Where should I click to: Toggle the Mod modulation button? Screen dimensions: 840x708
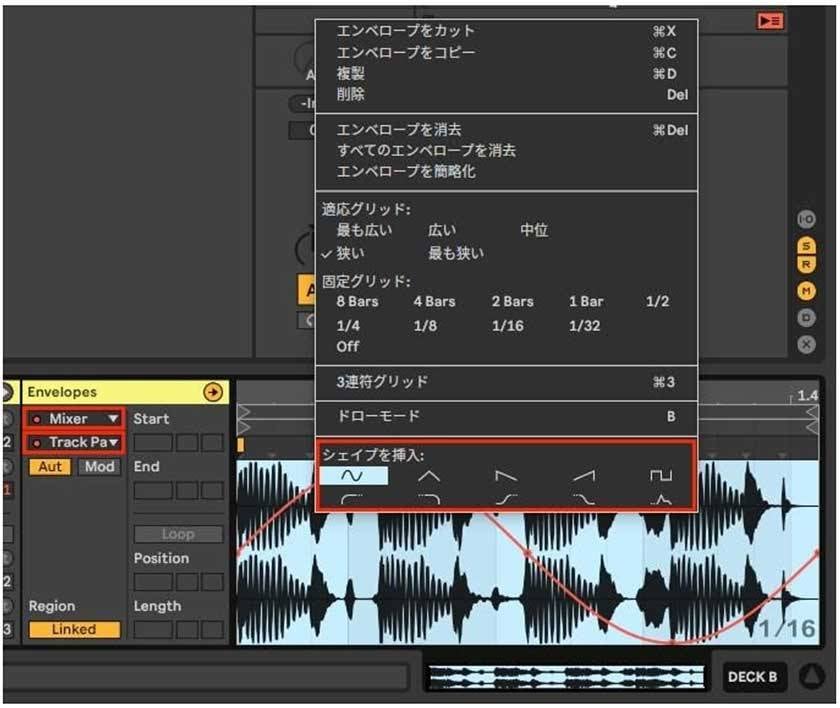point(100,467)
